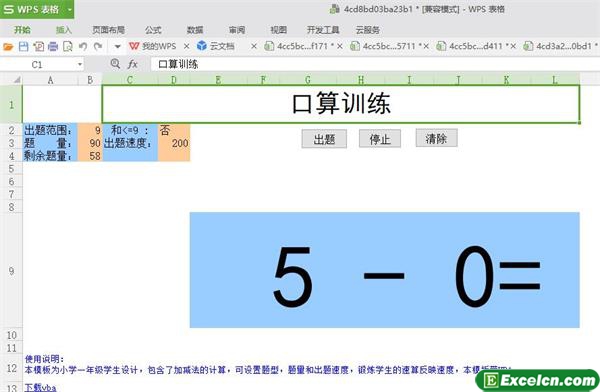This screenshot has width=600, height=392.
Task: Expand the quick access toolbar dropdown arrow
Action: [x=117, y=47]
